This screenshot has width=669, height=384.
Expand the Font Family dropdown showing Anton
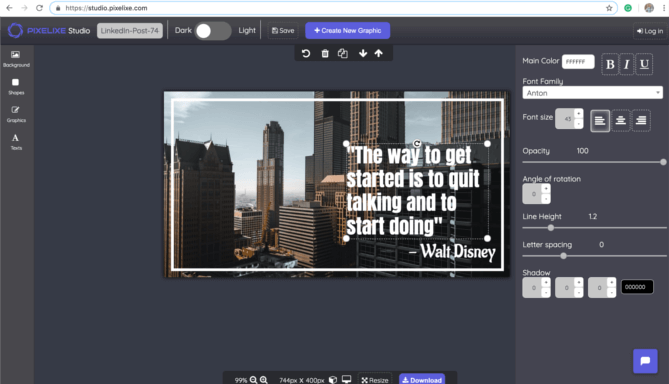pyautogui.click(x=592, y=93)
